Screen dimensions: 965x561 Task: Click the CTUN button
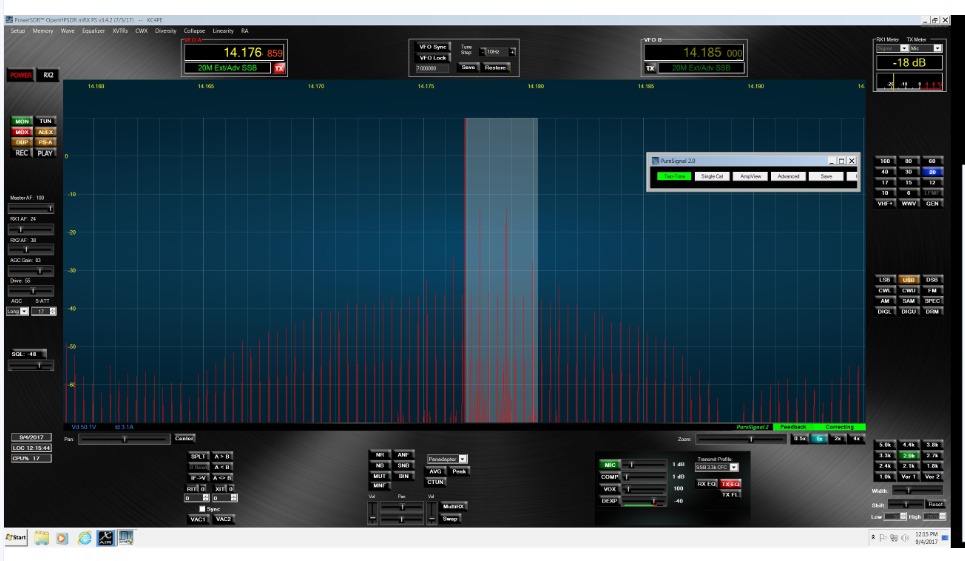tap(435, 482)
